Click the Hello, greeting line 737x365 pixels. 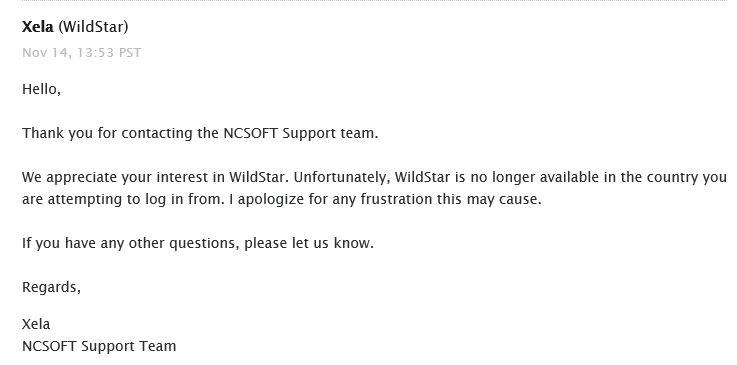[x=41, y=89]
